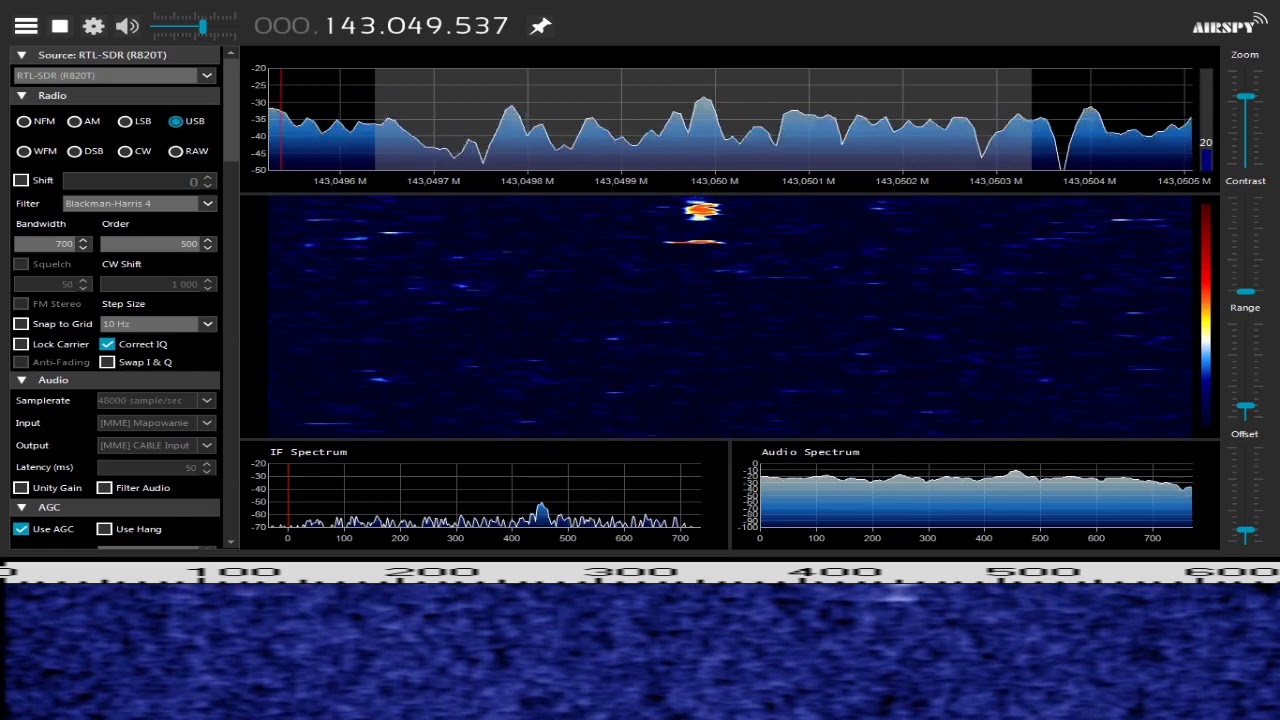The height and width of the screenshot is (720, 1280).
Task: Stop the radio with the stop button
Action: point(60,26)
